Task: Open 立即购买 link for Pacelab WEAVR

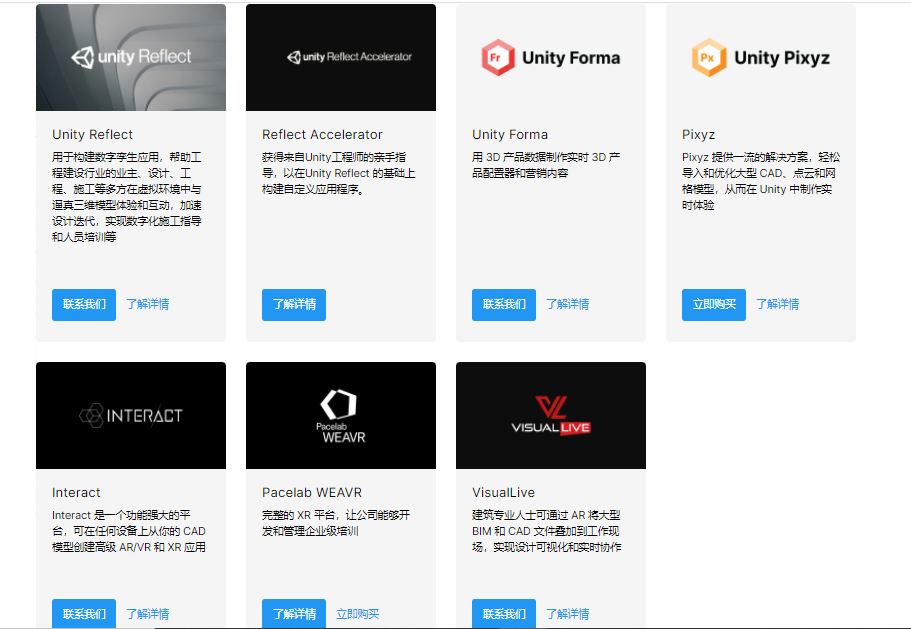Action: pyautogui.click(x=357, y=614)
